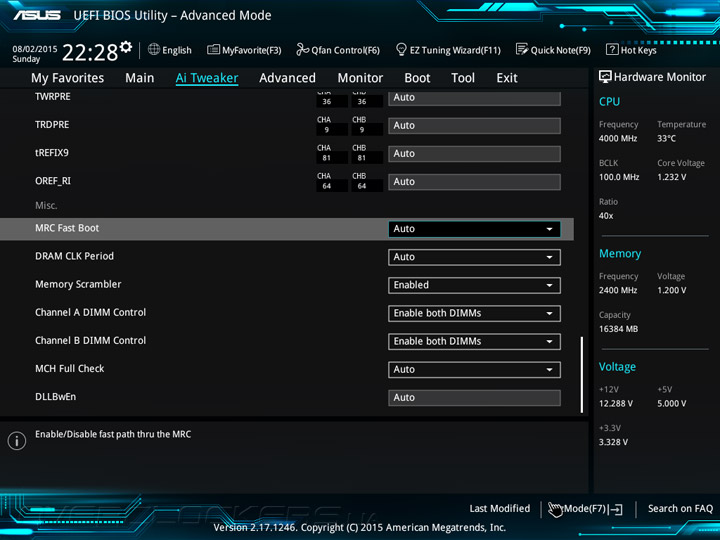Image resolution: width=720 pixels, height=540 pixels.
Task: Open the Tool tab
Action: pos(463,78)
